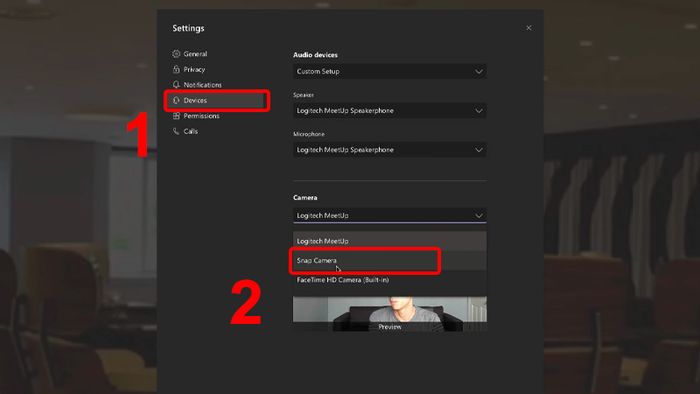The height and width of the screenshot is (394, 700).
Task: Click the Audio devices heading
Action: [x=315, y=55]
